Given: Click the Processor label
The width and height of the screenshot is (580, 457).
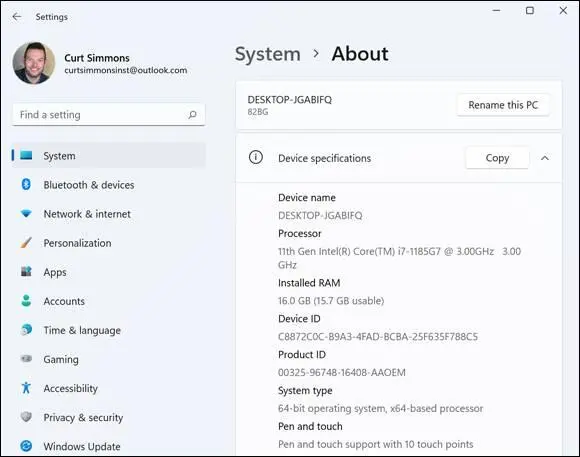Looking at the screenshot, I should 300,233.
